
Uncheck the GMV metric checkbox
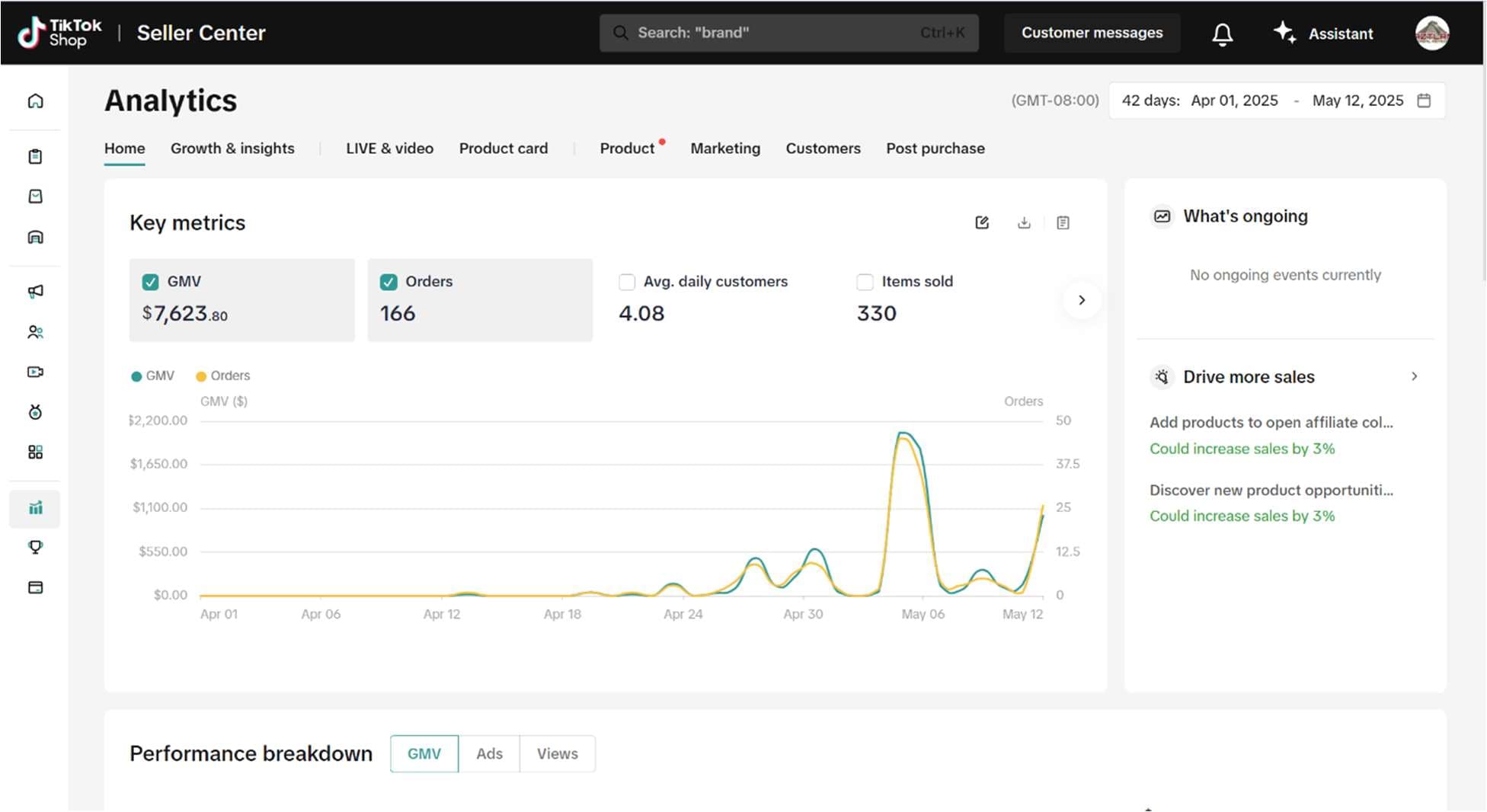tap(151, 282)
